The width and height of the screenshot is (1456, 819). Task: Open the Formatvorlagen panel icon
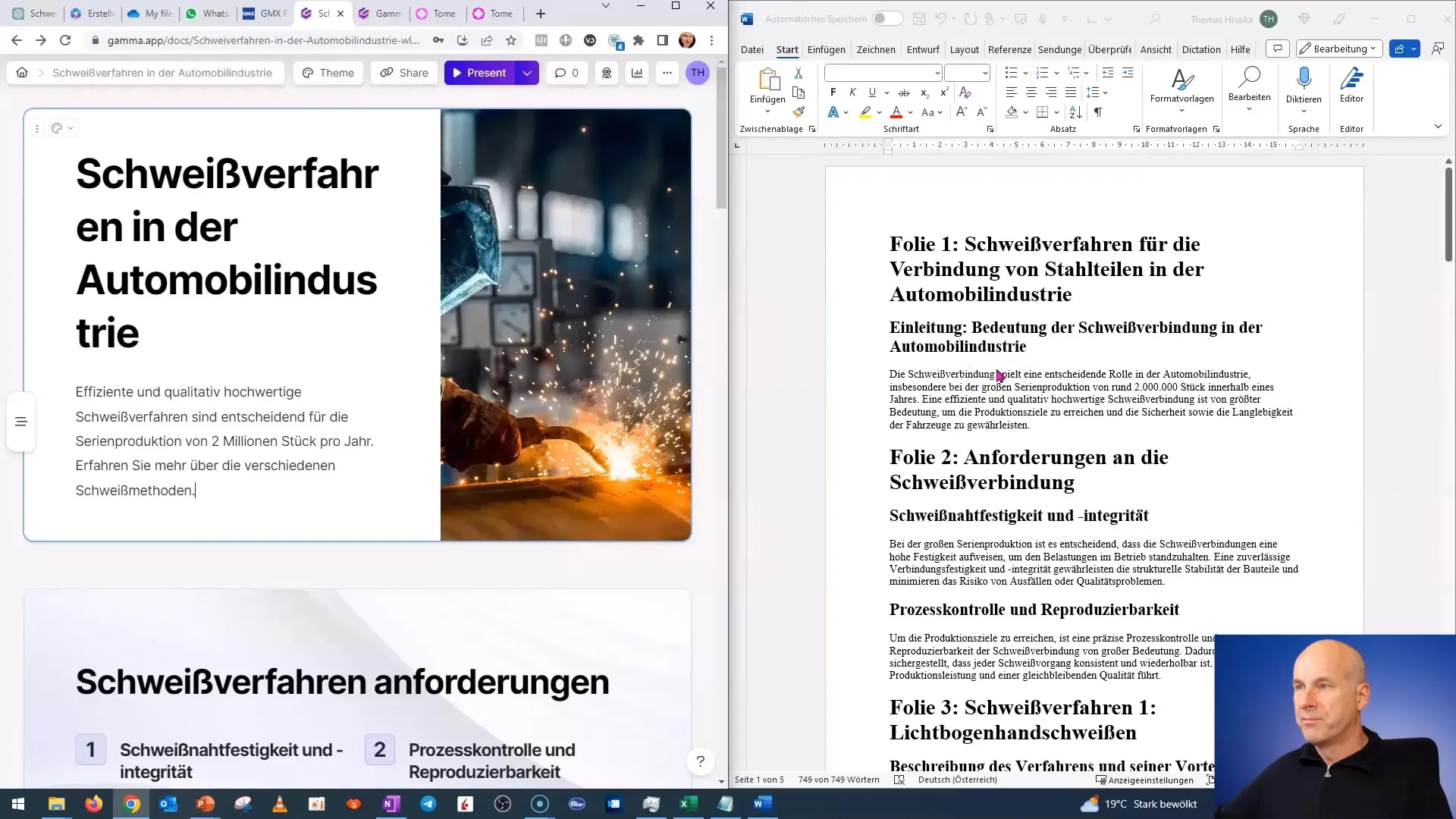(x=1218, y=130)
